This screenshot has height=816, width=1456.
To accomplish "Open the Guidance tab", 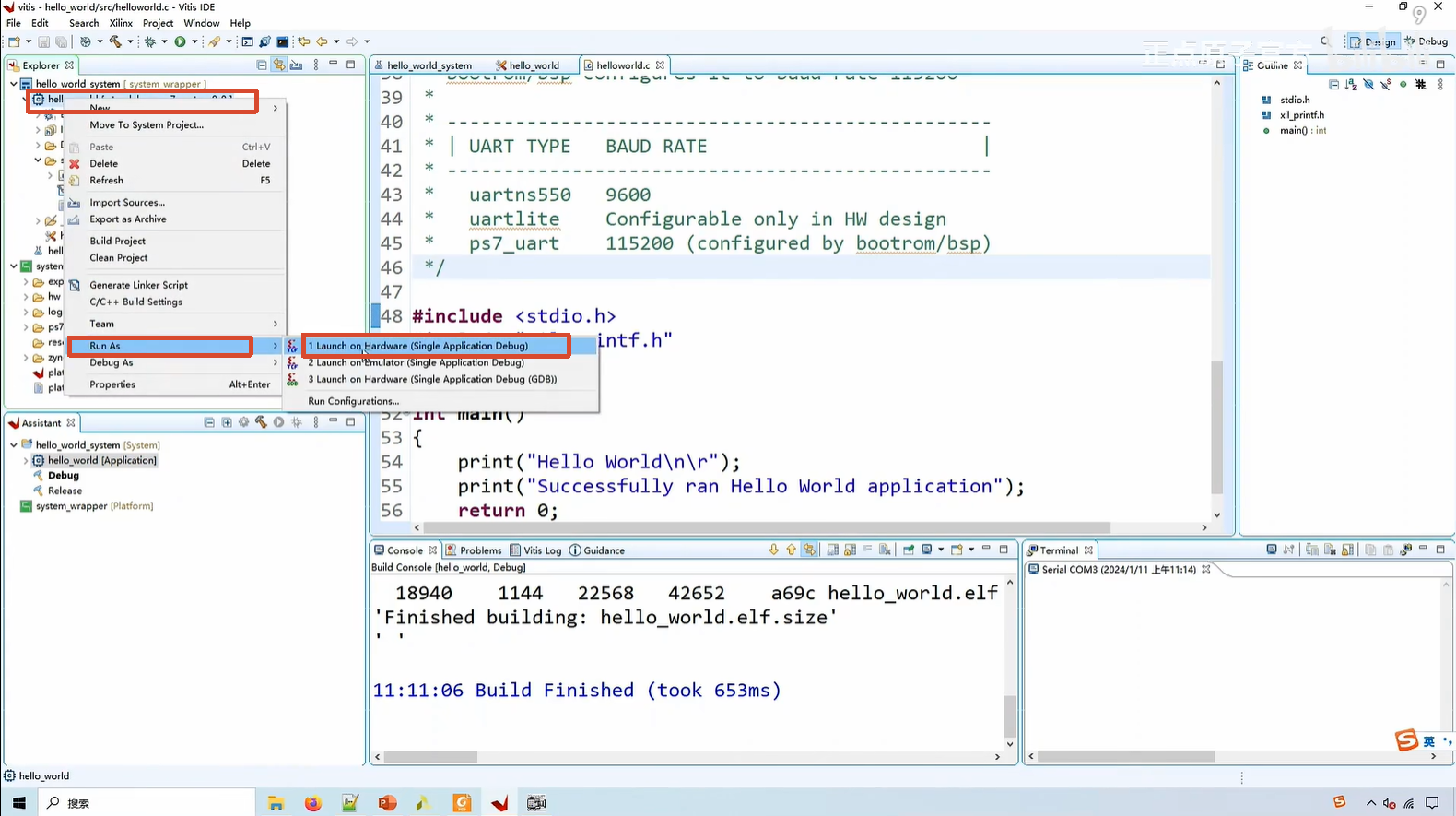I will (597, 550).
